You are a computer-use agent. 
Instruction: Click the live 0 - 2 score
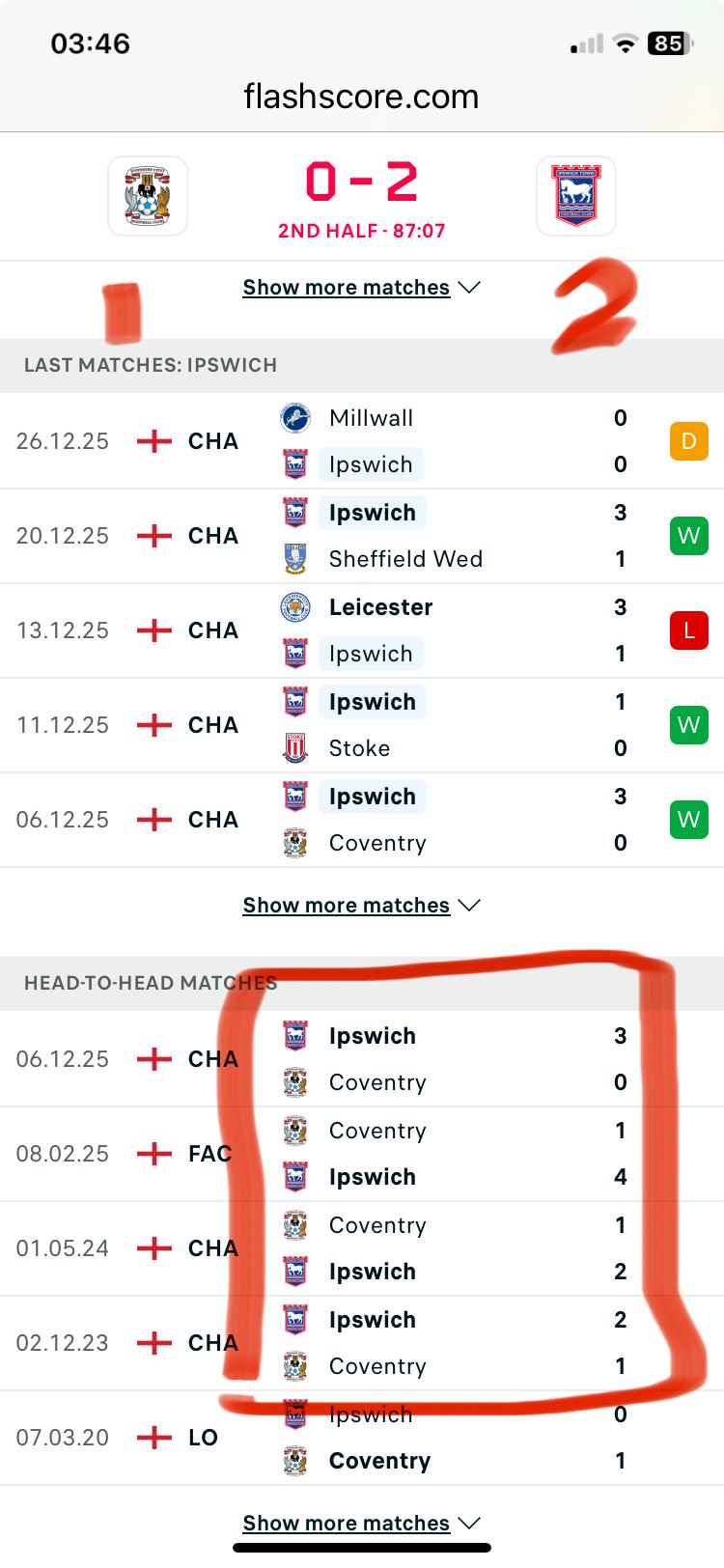pos(361,182)
